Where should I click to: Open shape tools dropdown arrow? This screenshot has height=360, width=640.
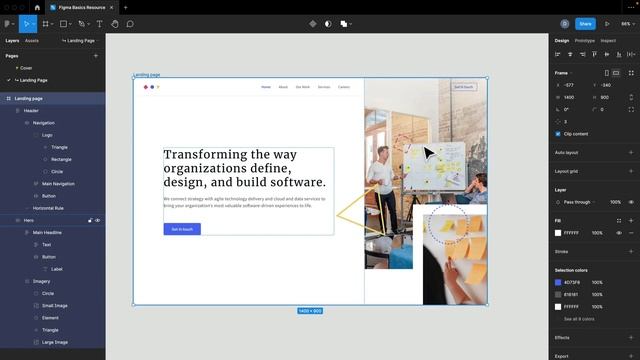pyautogui.click(x=70, y=24)
